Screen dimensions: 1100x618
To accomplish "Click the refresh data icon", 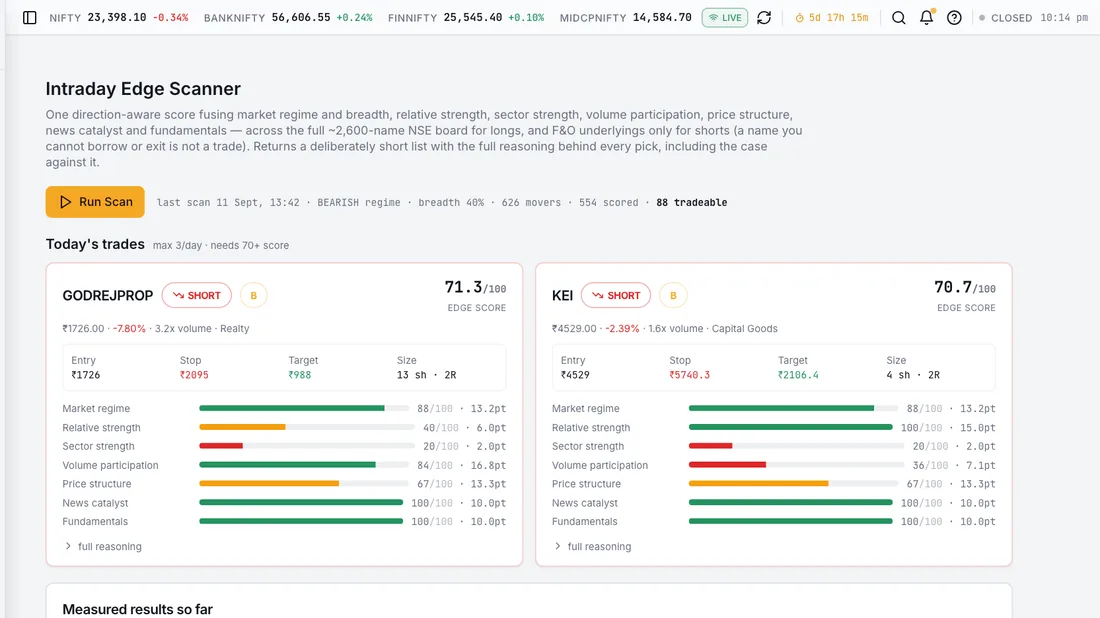I will [764, 18].
